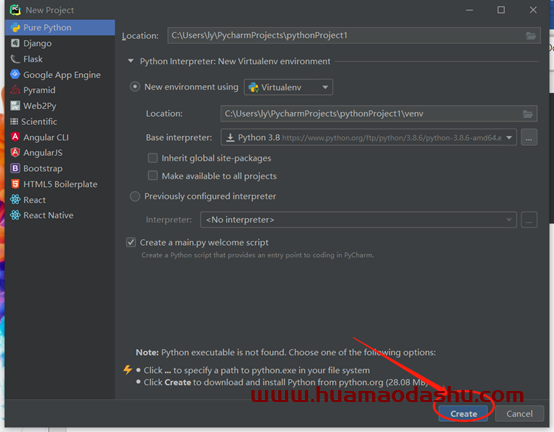
Task: Click the React Native atom icon
Action: tap(15, 215)
